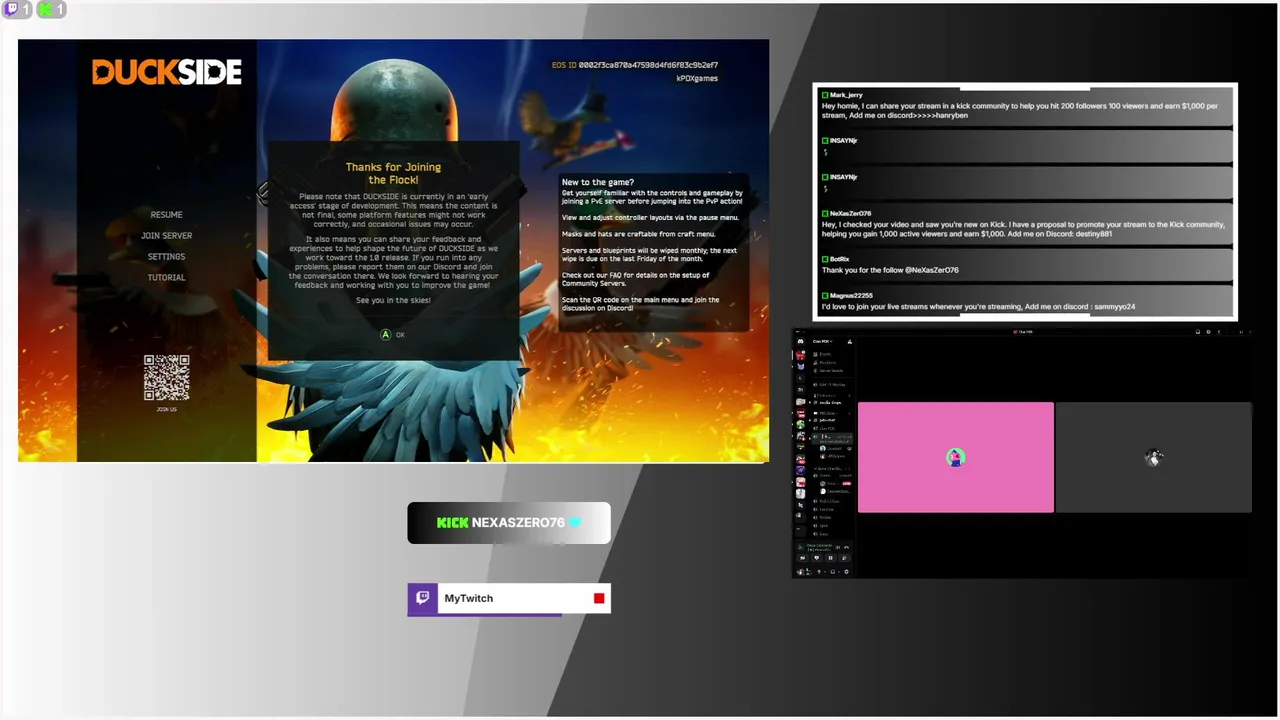Image resolution: width=1280 pixels, height=720 pixels.
Task: Open the media-drops Discord channel
Action: click(x=828, y=402)
